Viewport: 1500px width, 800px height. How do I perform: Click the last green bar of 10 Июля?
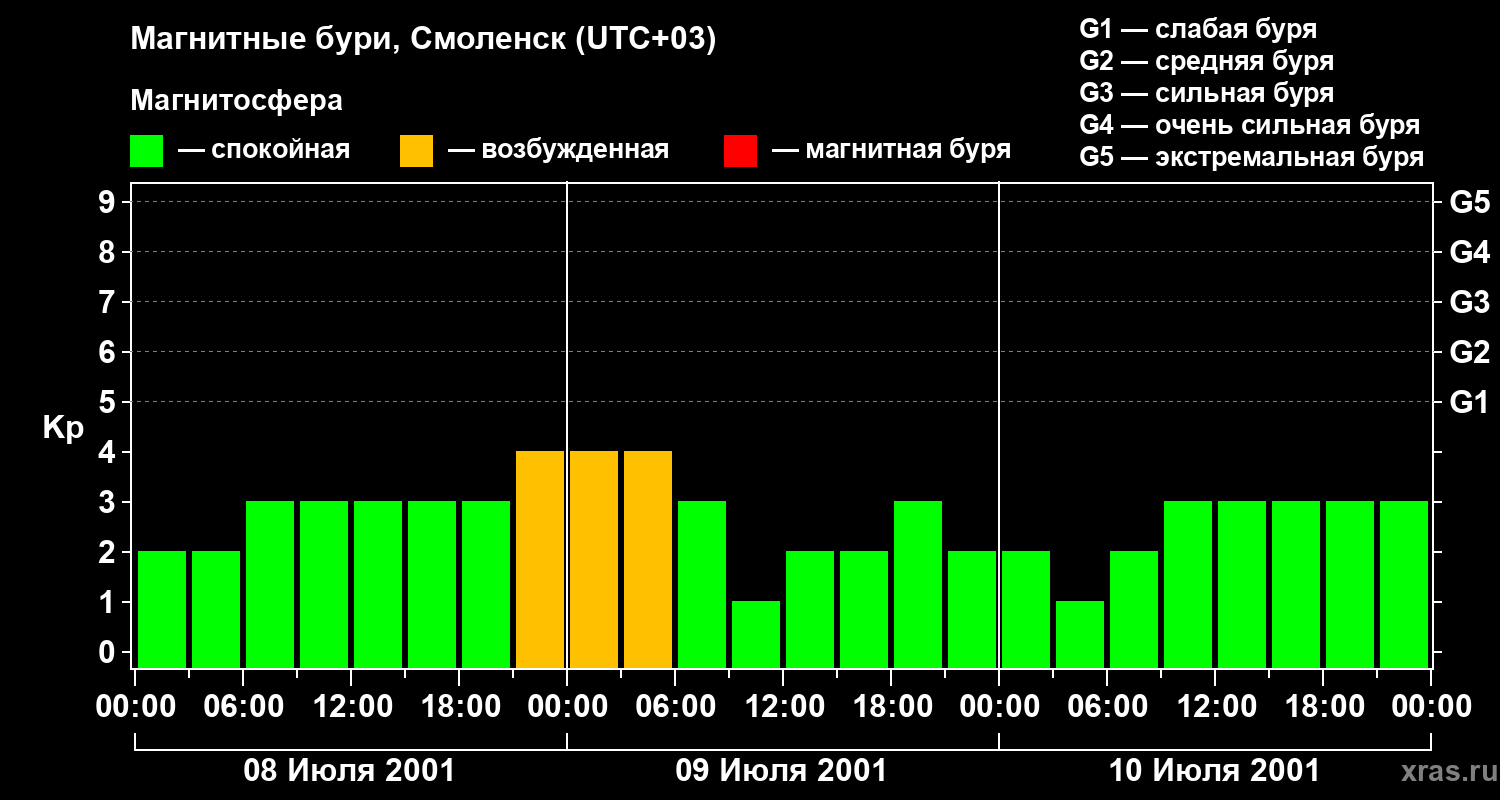pos(1404,584)
